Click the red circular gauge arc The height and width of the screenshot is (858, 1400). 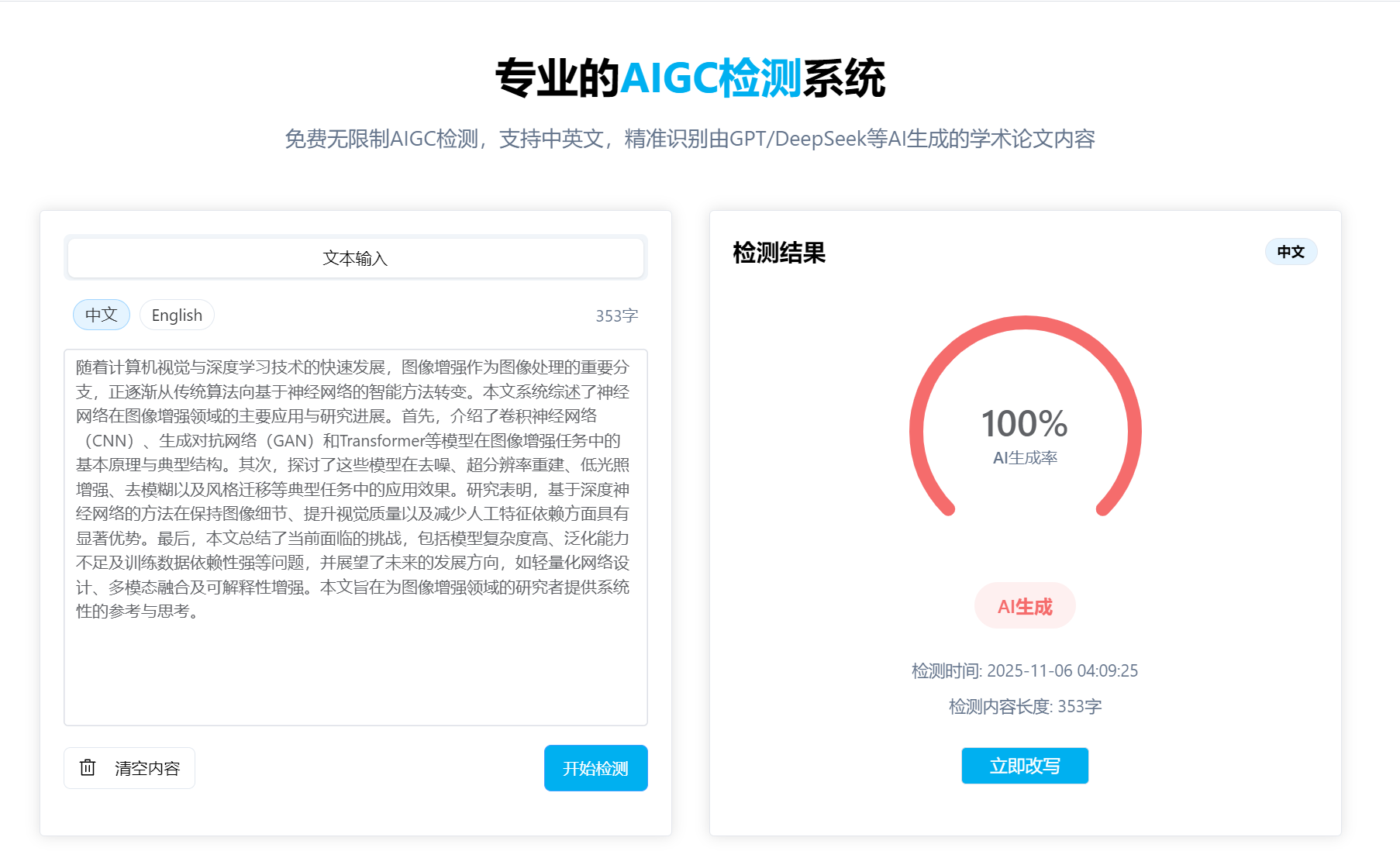(x=1025, y=322)
